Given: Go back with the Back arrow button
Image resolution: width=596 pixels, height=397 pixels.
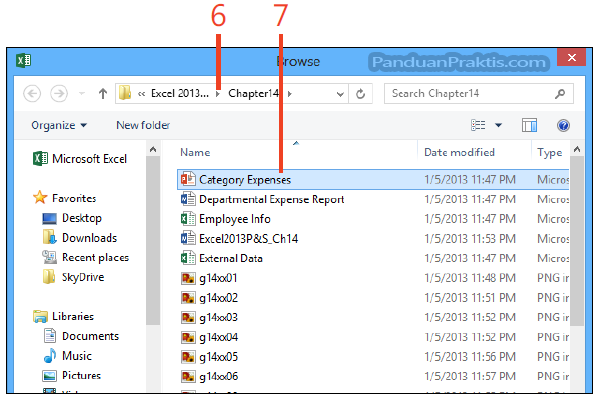Looking at the screenshot, I should (32, 94).
